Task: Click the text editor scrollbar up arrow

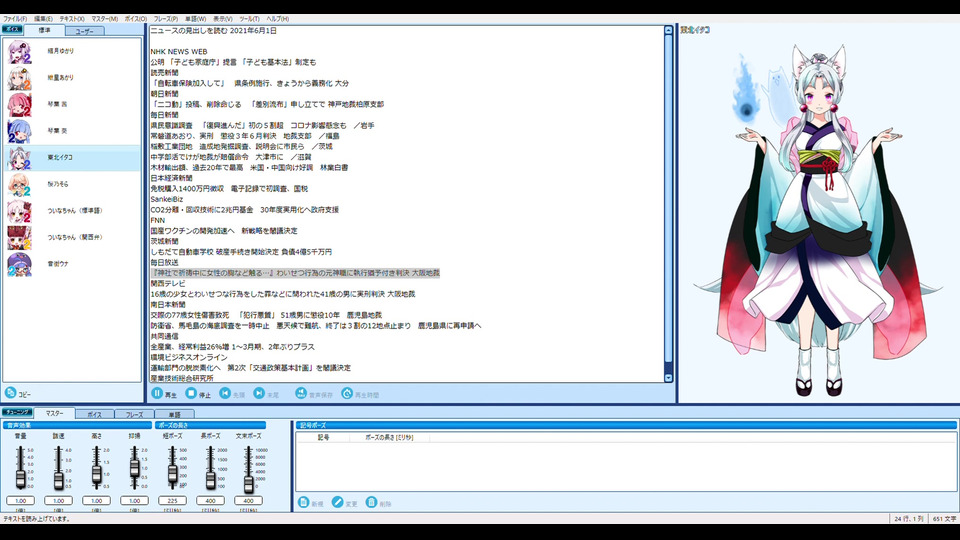Action: (x=668, y=30)
